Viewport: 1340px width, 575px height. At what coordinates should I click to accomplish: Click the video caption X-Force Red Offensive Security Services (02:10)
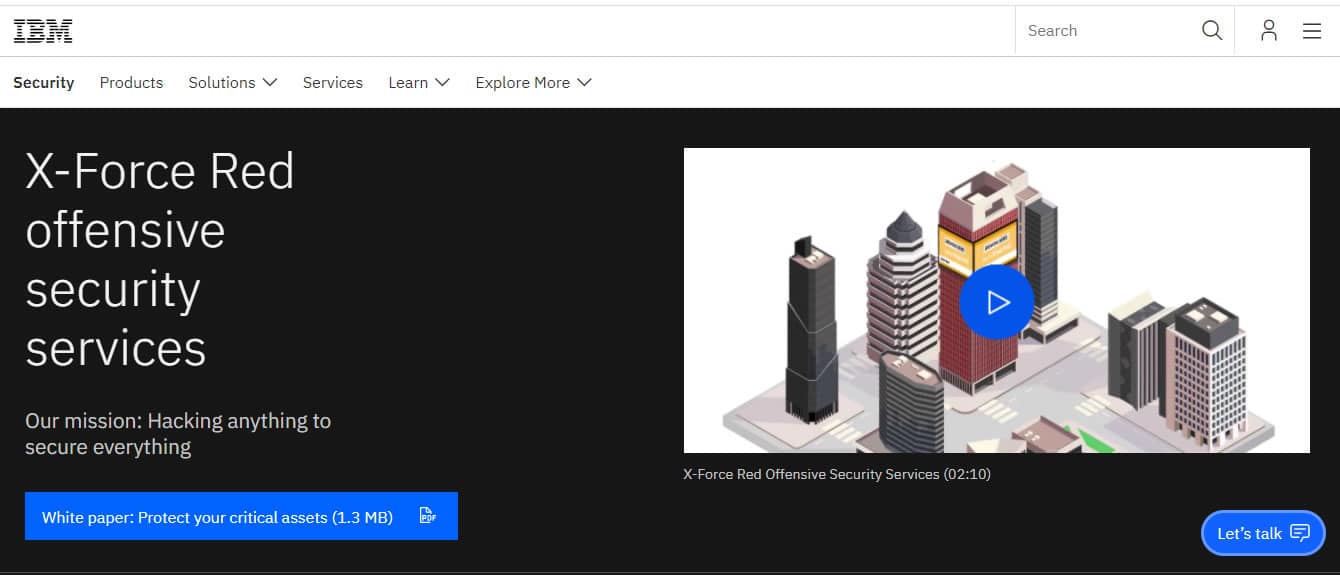pyautogui.click(x=837, y=474)
